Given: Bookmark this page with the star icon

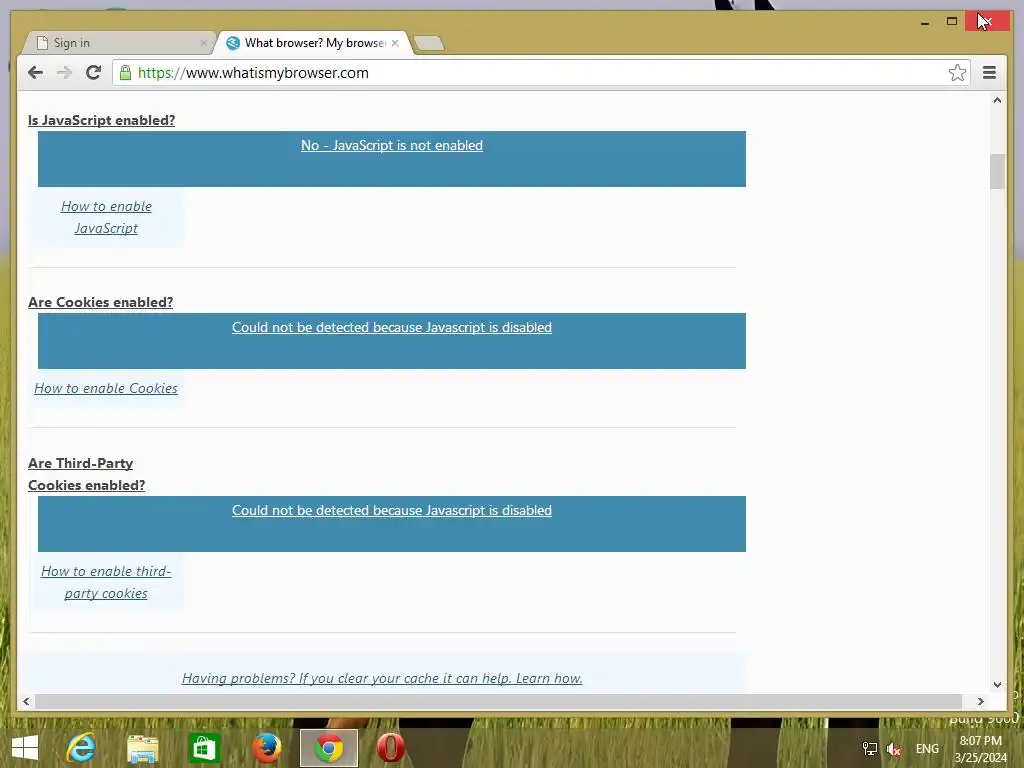Looking at the screenshot, I should click(957, 72).
